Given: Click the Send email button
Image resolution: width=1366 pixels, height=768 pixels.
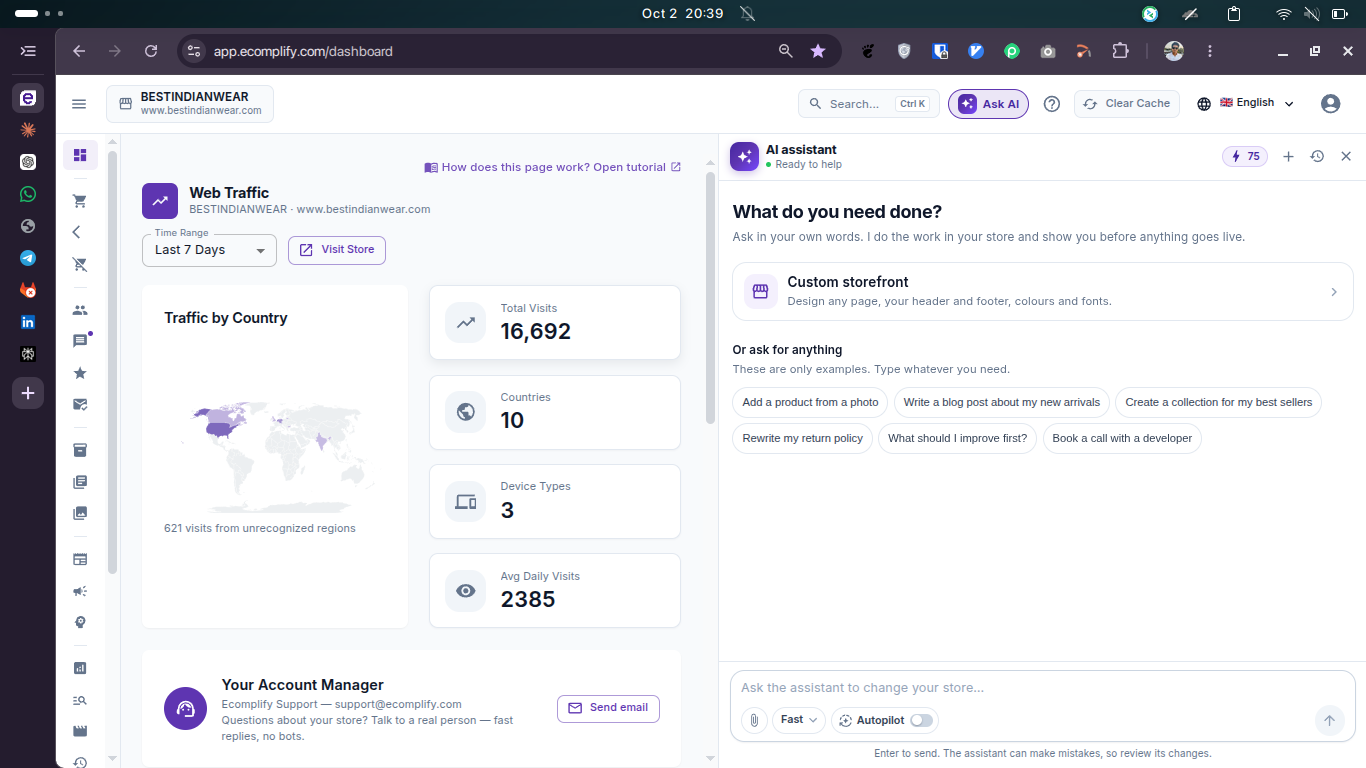Looking at the screenshot, I should pyautogui.click(x=608, y=708).
